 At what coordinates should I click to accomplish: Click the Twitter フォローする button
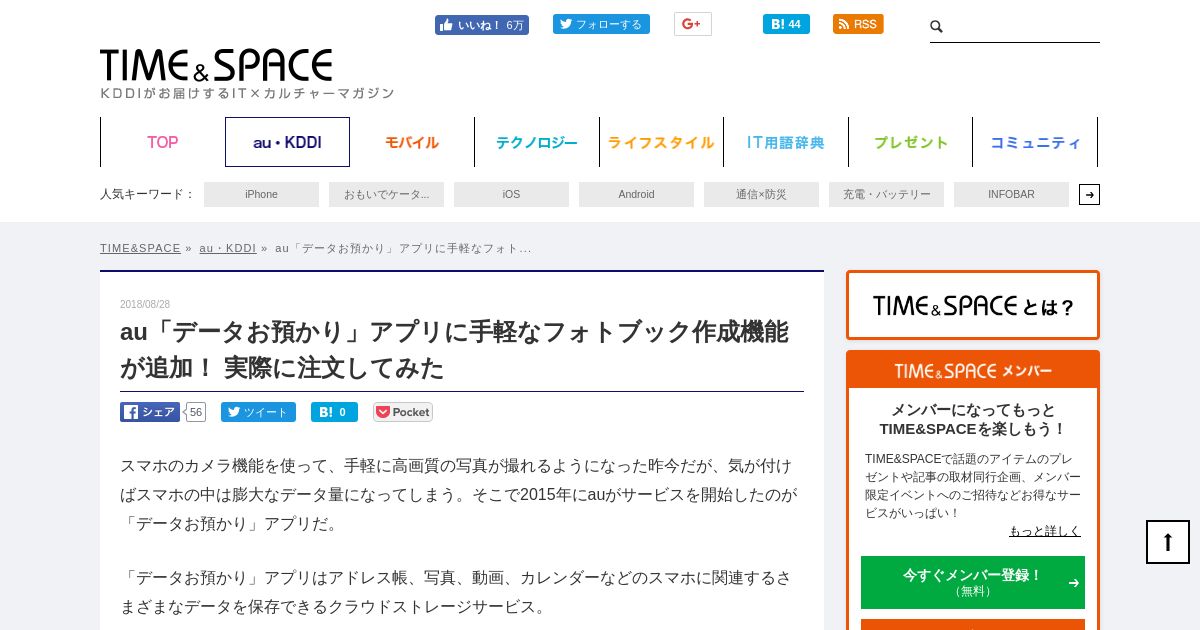601,24
